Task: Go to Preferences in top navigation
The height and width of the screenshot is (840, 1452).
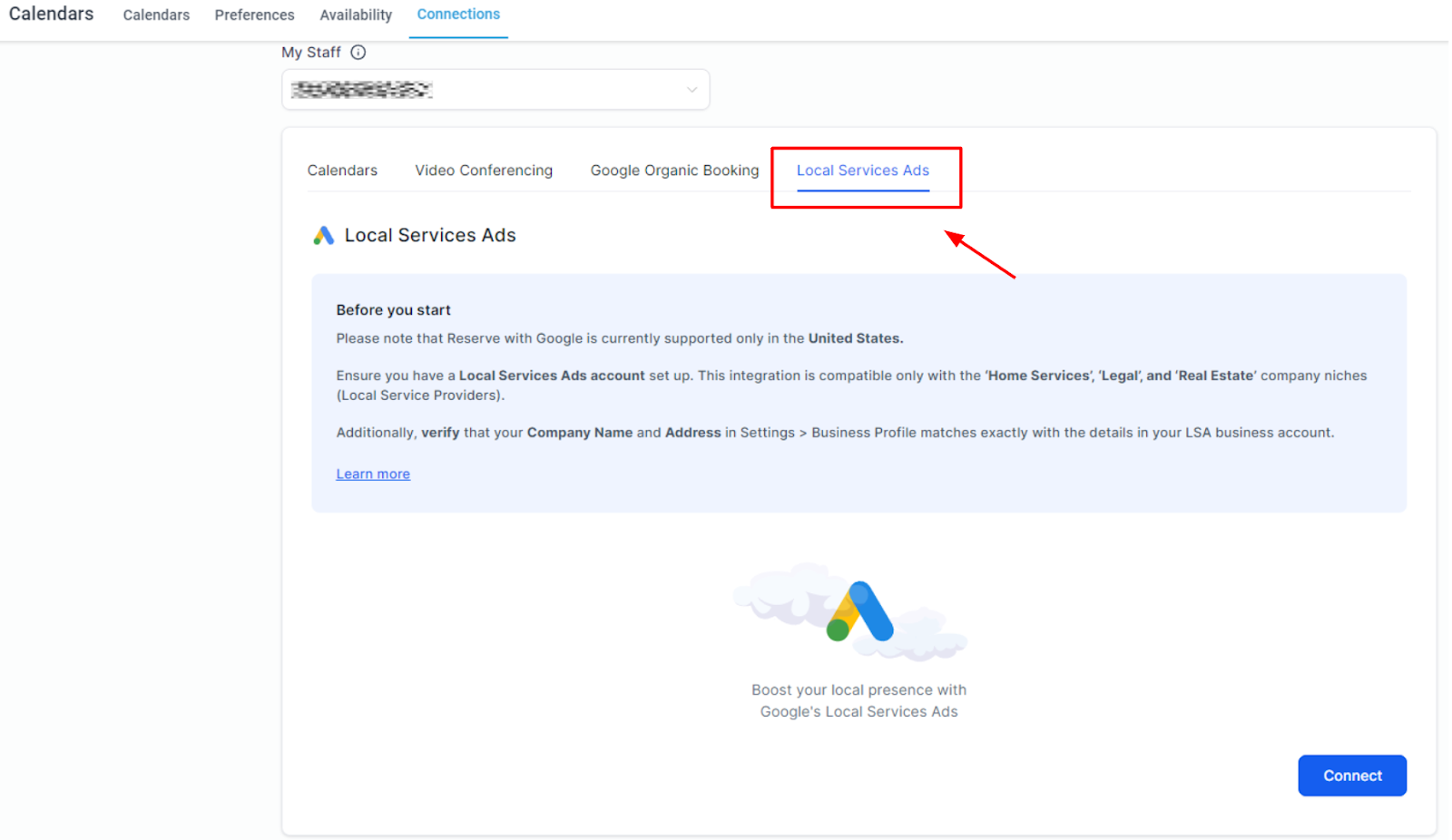Action: click(254, 15)
